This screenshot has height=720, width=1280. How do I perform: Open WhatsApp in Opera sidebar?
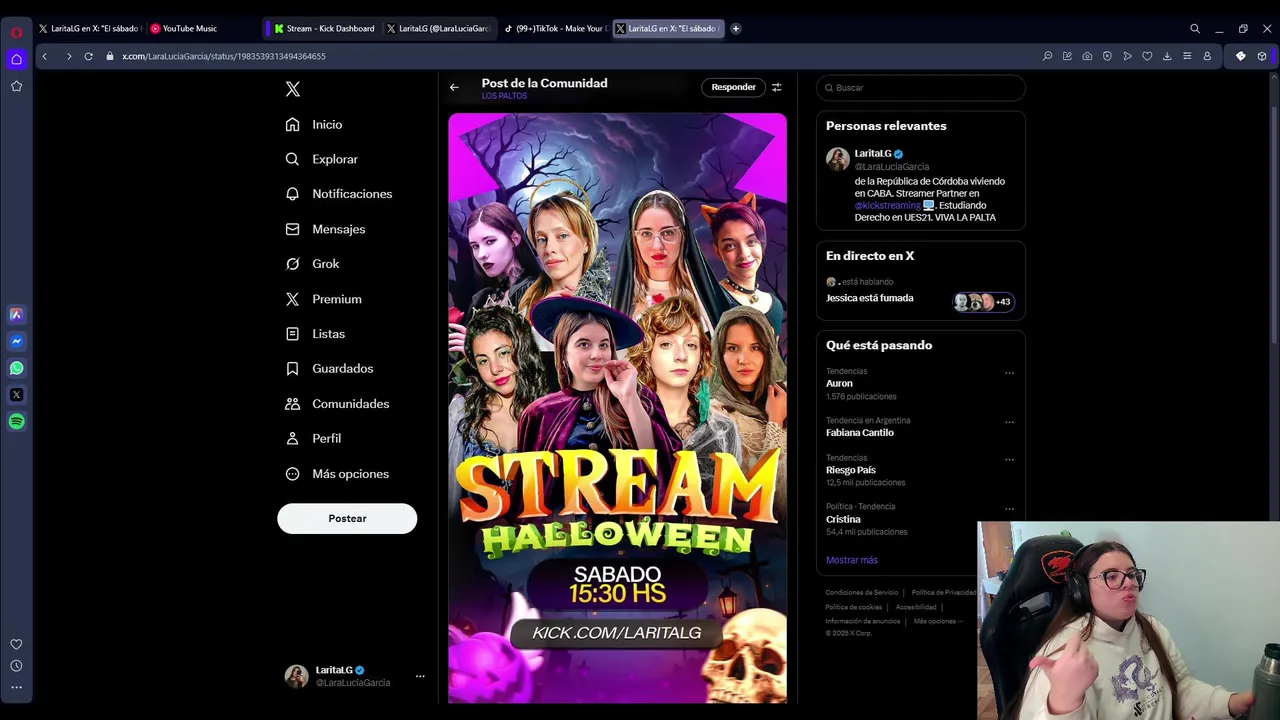tap(16, 368)
